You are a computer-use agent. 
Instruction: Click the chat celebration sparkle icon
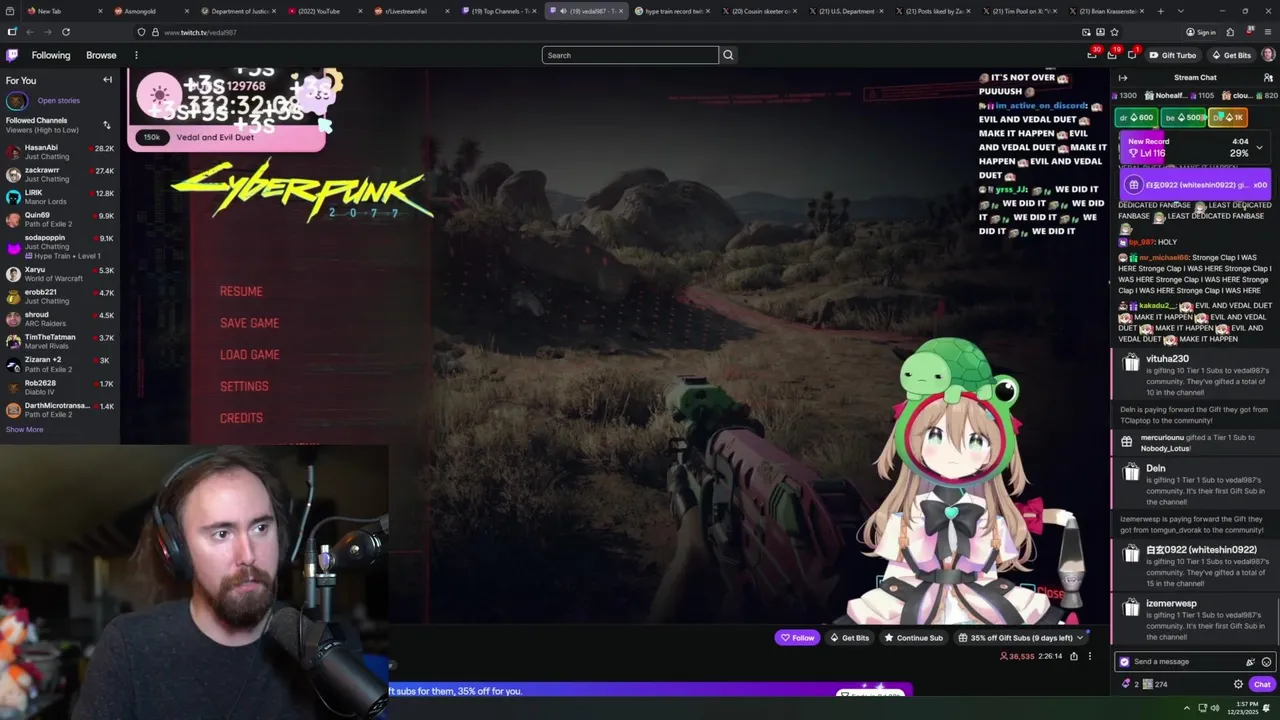(x=1250, y=662)
